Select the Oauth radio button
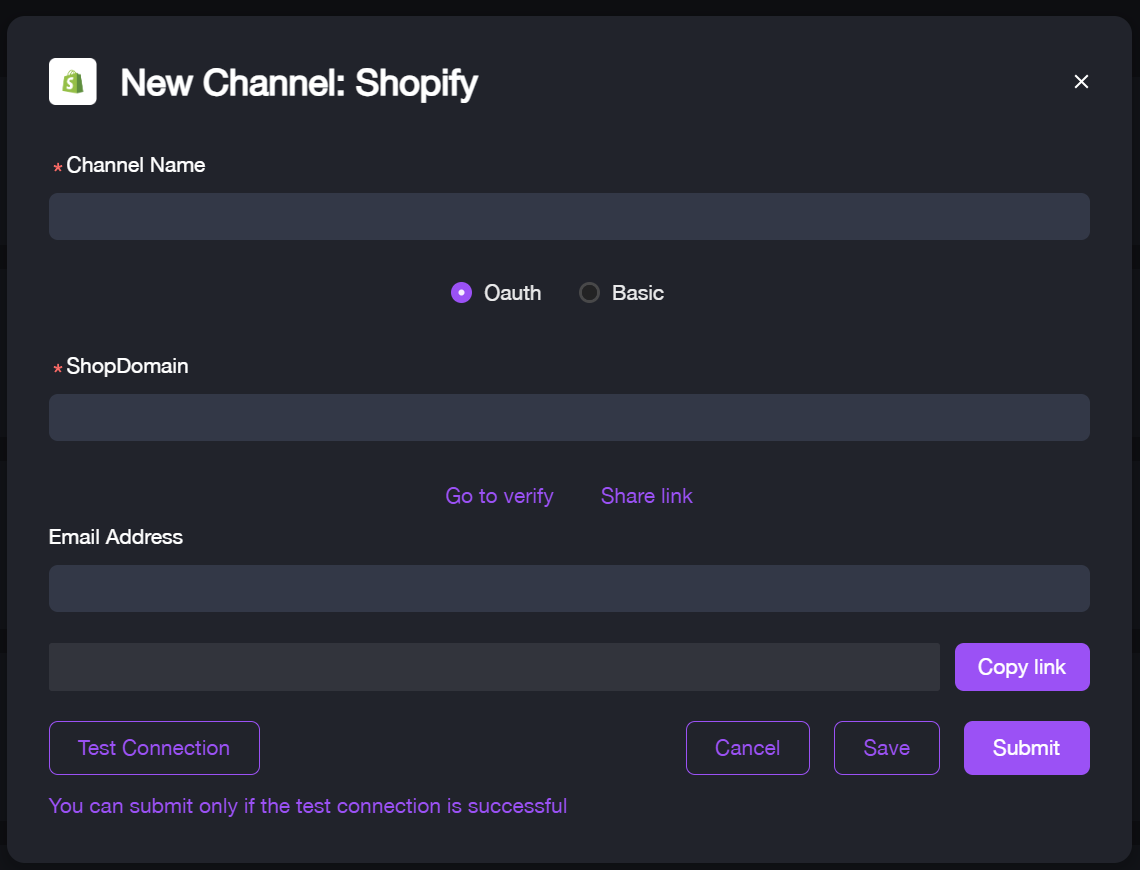This screenshot has height=870, width=1140. (461, 293)
